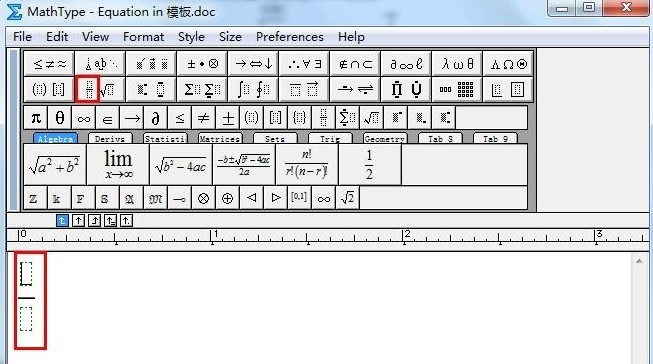Open the uppercase Greek palette (ΛΩ)
This screenshot has width=653, height=364.
[508, 64]
